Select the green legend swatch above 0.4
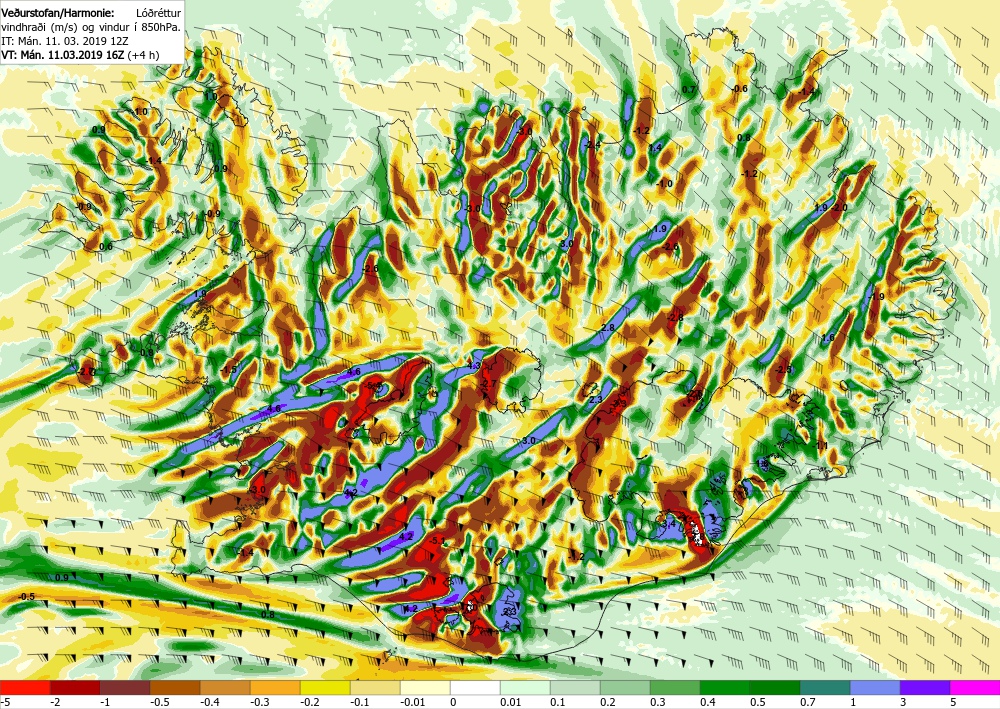 [725, 688]
